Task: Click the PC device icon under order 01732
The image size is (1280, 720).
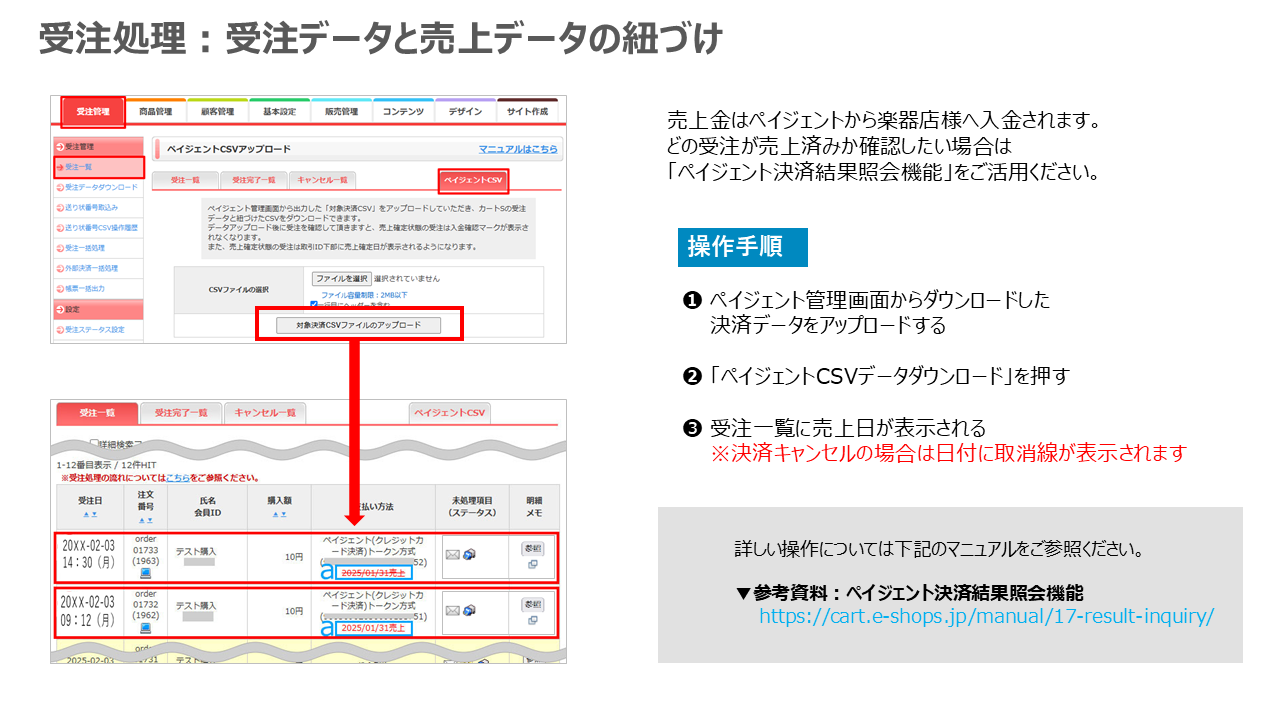Action: (x=146, y=628)
